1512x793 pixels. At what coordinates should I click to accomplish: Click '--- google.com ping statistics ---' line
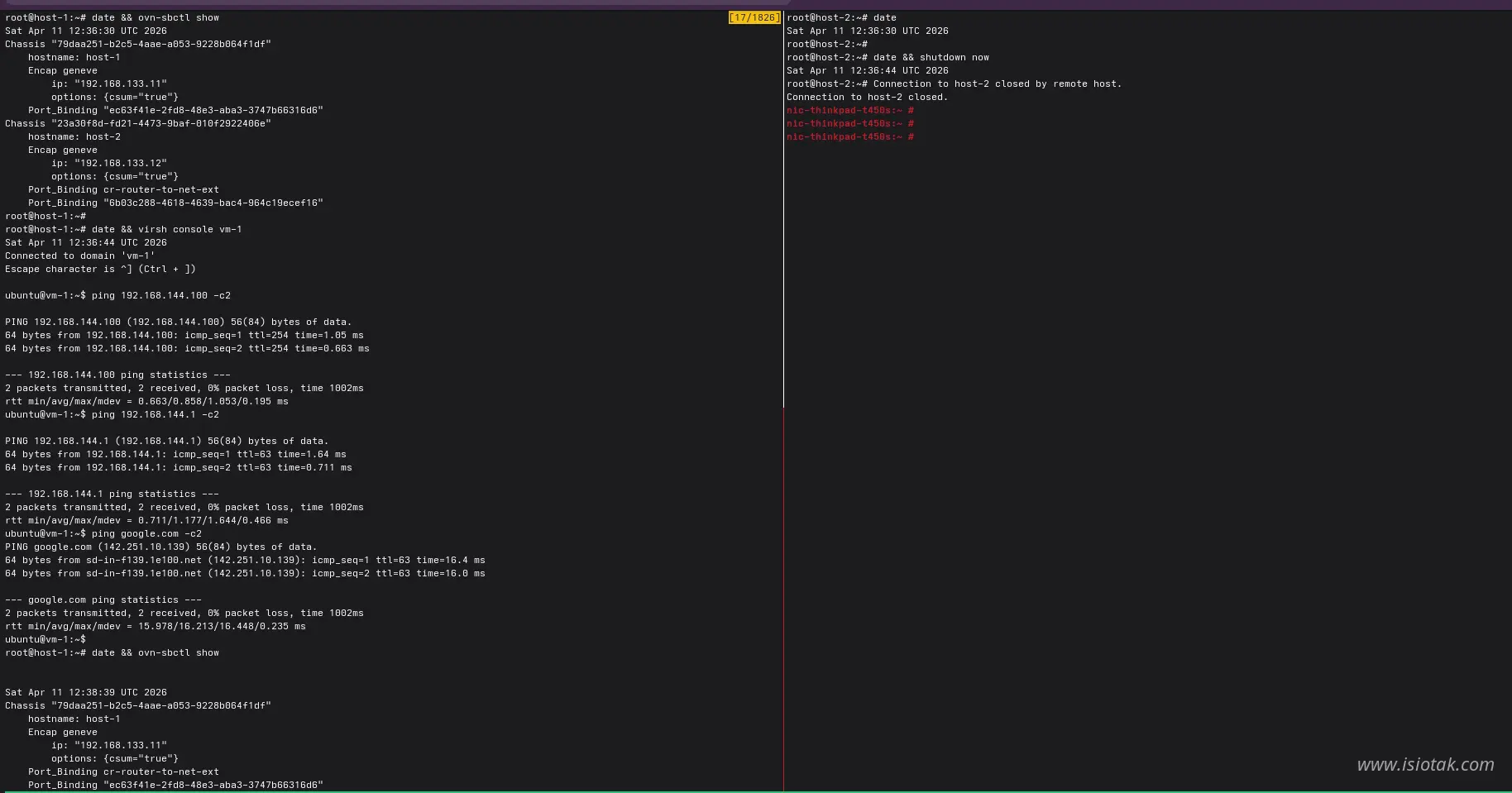tap(103, 600)
